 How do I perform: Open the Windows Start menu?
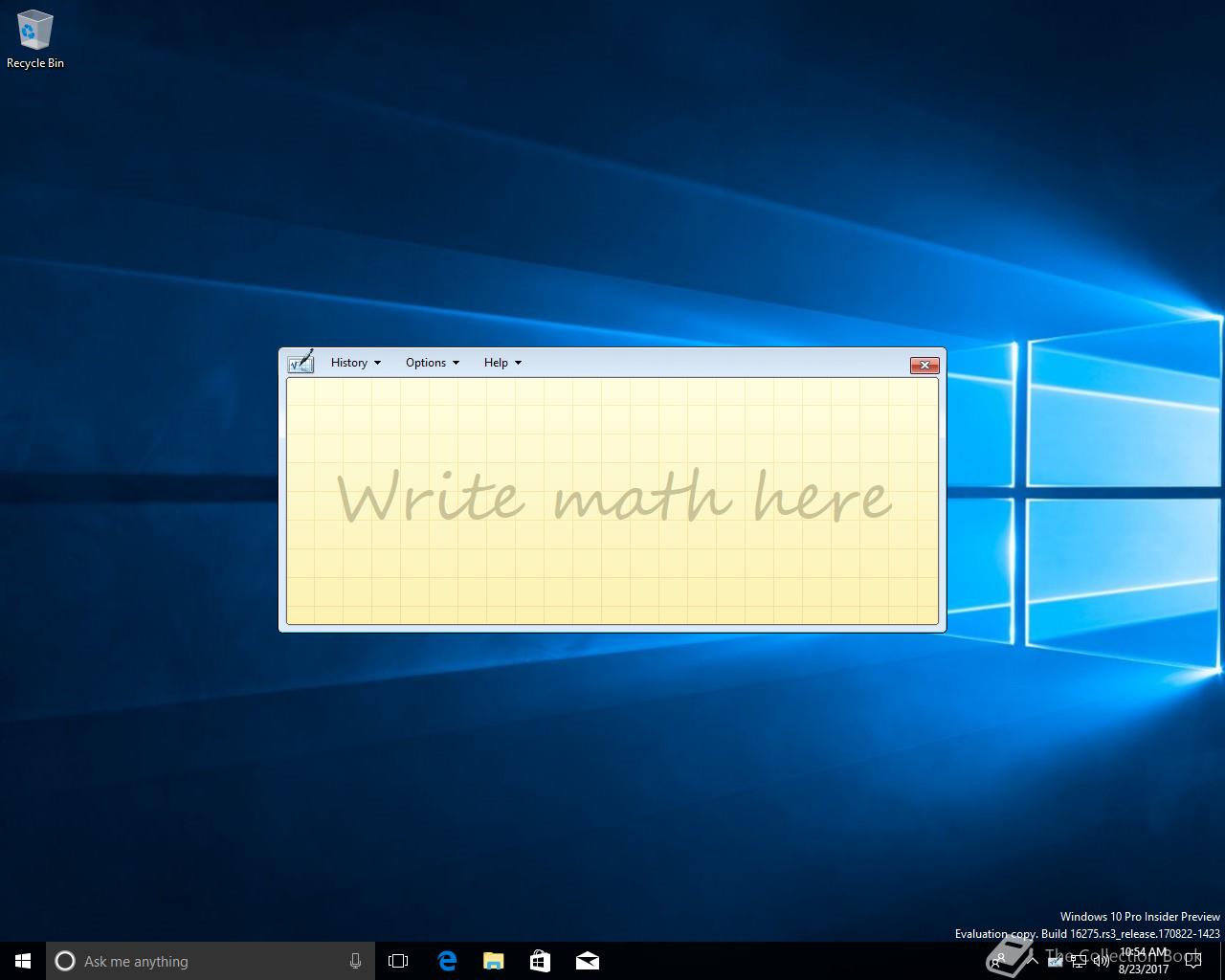tap(23, 961)
